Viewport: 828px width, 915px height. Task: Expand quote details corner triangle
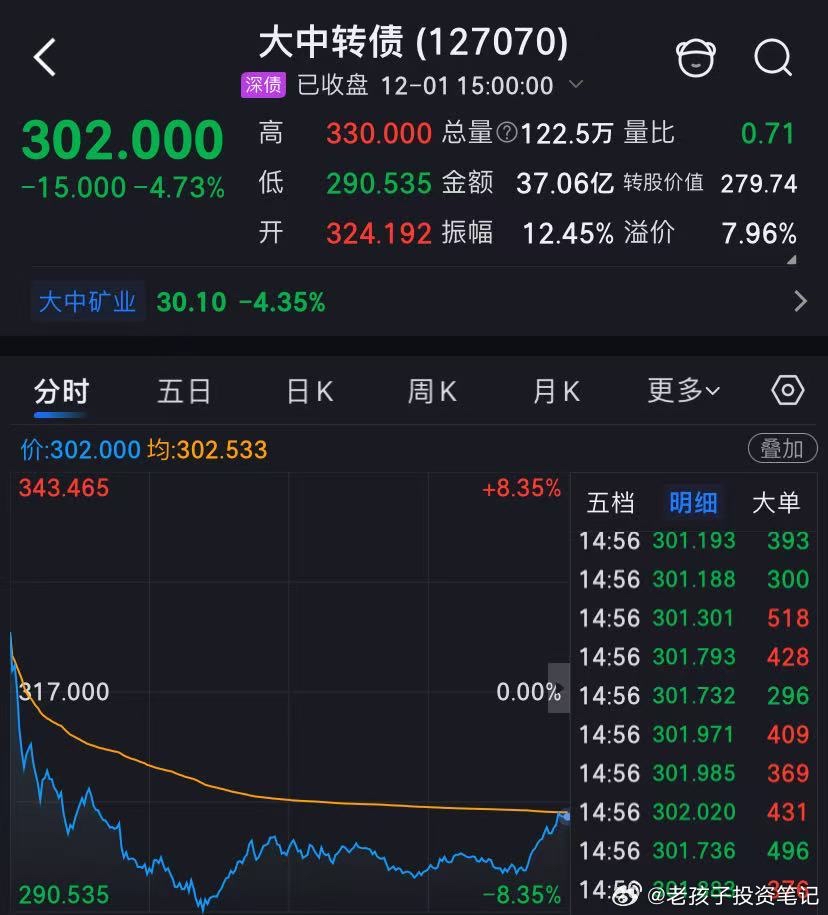(x=791, y=260)
